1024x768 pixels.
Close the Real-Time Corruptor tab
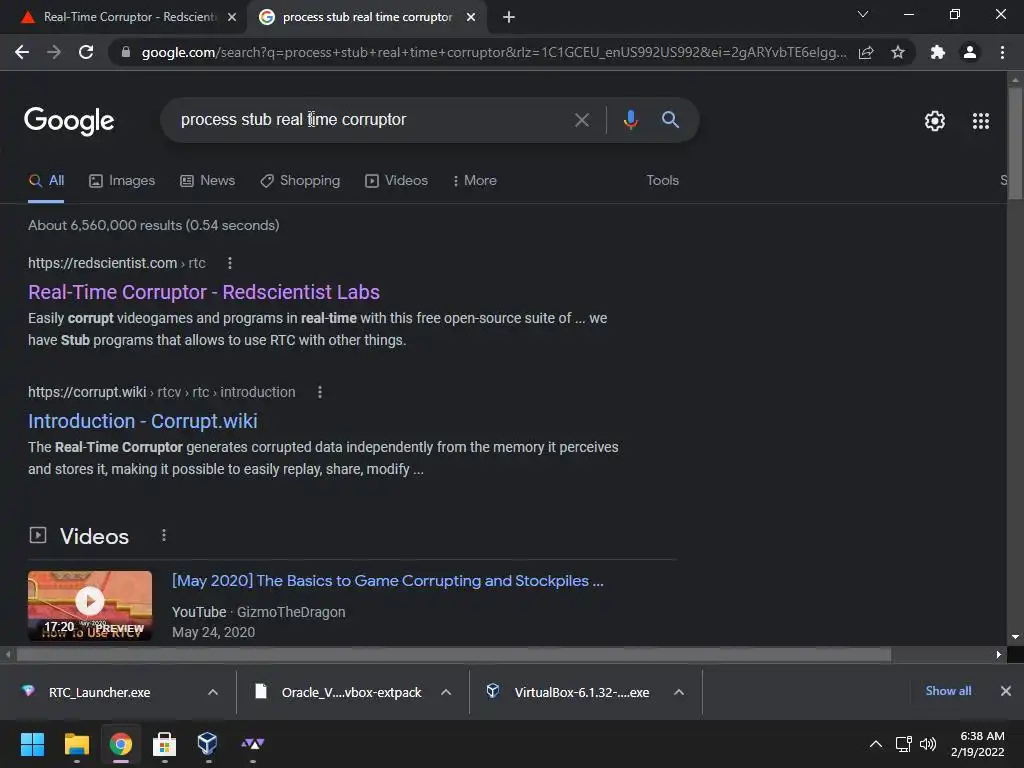(232, 17)
